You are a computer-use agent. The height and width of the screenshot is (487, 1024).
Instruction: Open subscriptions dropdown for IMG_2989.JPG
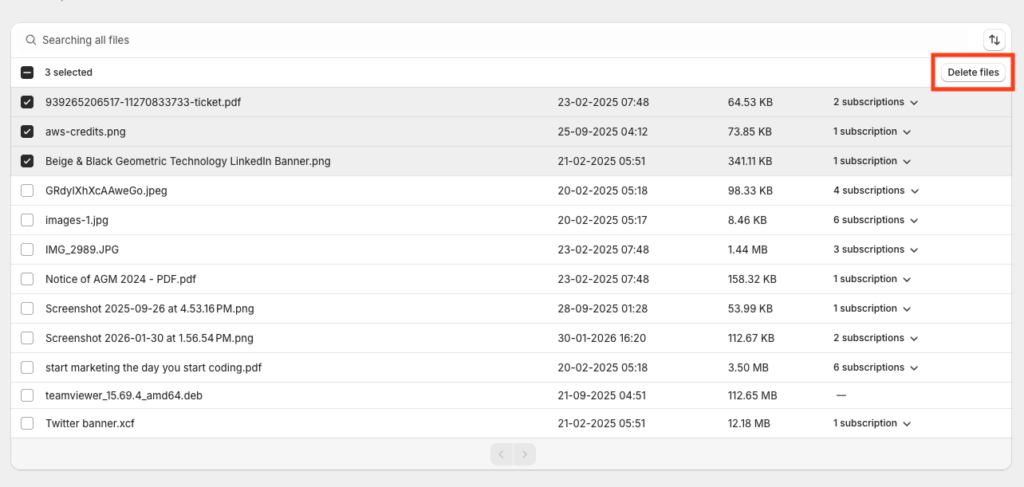[x=876, y=250]
